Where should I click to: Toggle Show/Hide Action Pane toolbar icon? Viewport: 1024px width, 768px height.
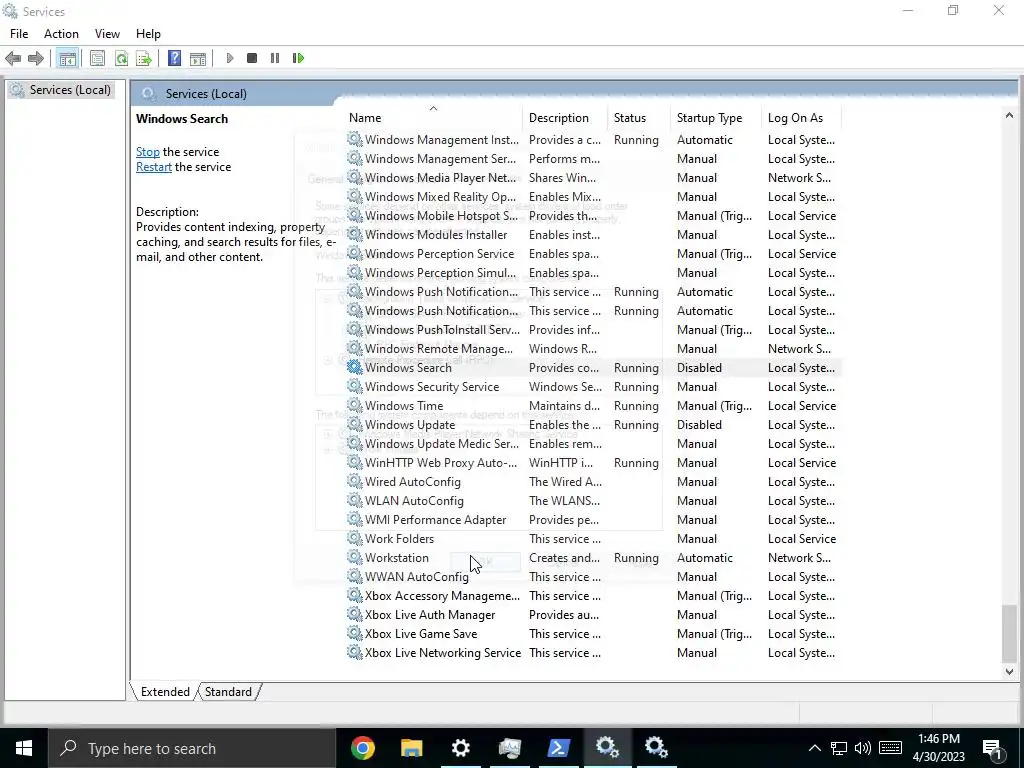click(x=198, y=58)
